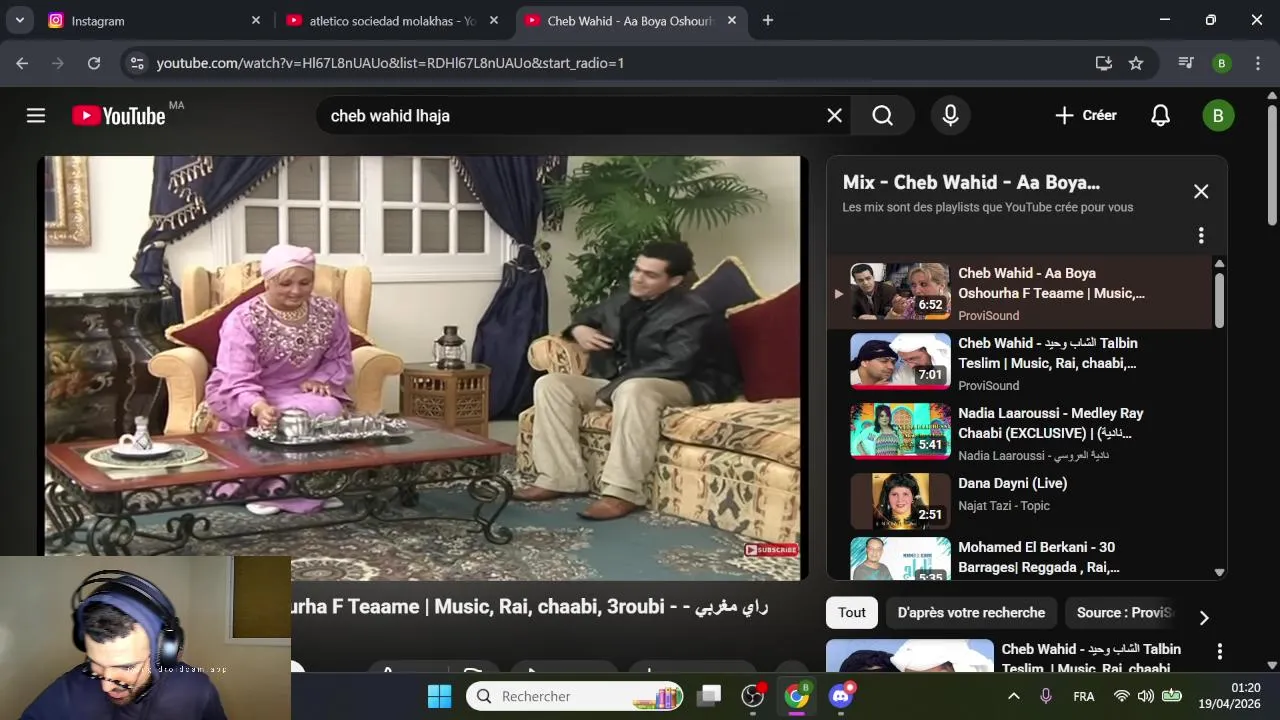Viewport: 1280px width, 720px height.
Task: Open options for suggested Talbin Teslim video
Action: tap(1219, 652)
